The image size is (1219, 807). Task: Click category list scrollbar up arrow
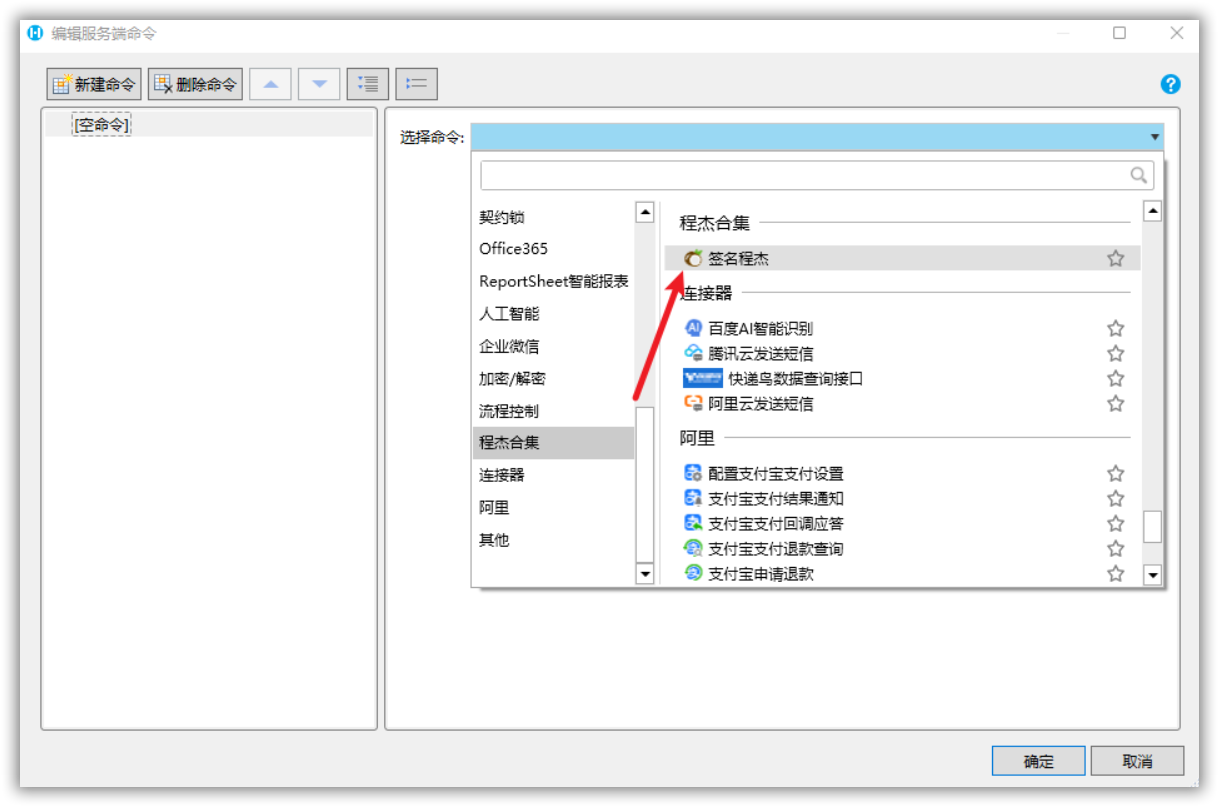645,211
